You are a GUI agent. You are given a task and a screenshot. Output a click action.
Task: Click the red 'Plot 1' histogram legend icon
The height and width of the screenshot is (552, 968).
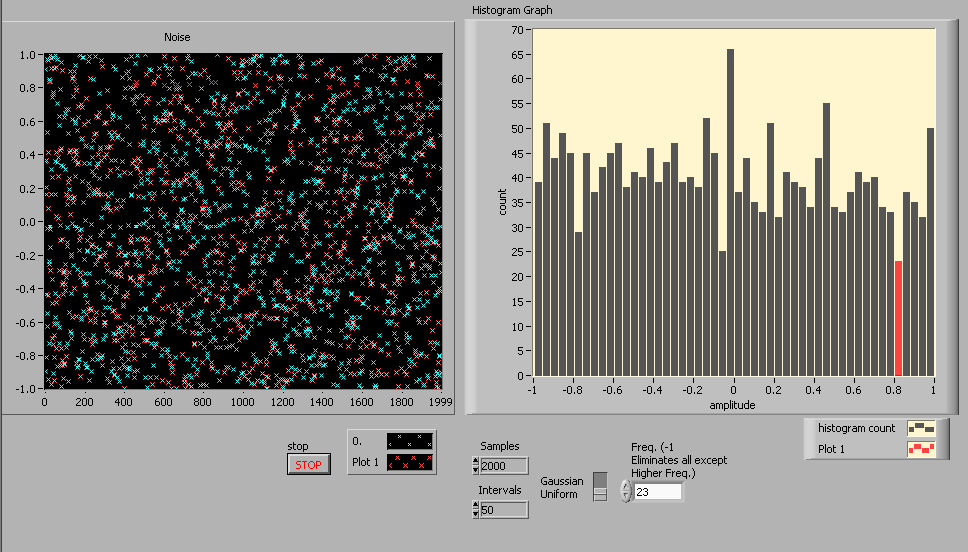[x=921, y=449]
